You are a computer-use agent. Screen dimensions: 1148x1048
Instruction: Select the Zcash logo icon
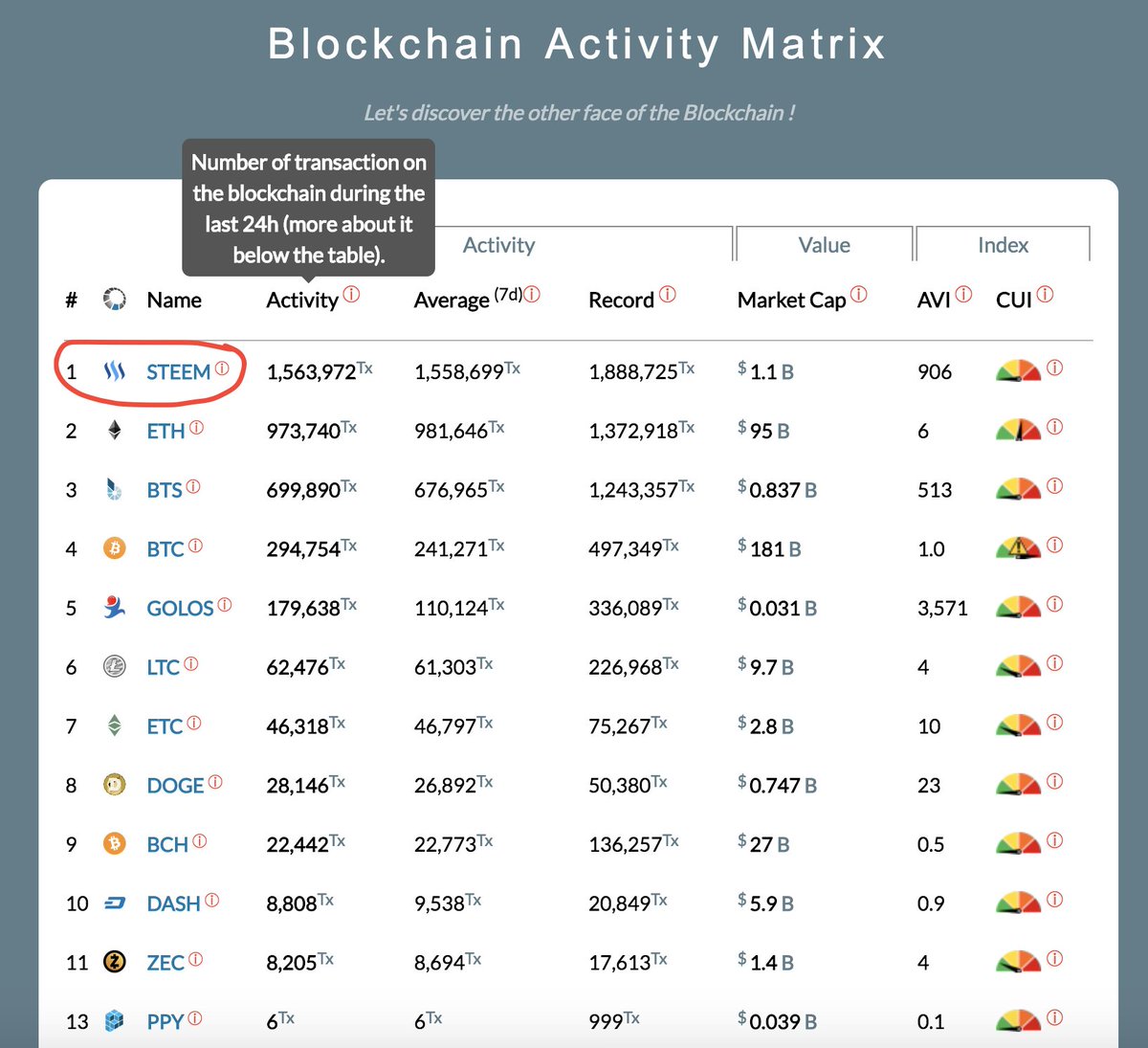(115, 961)
